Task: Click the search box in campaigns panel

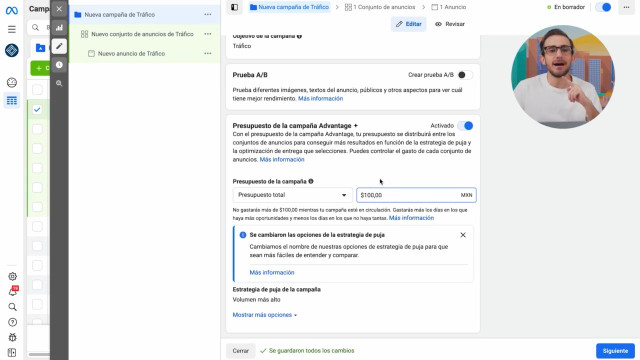Action: point(39,27)
